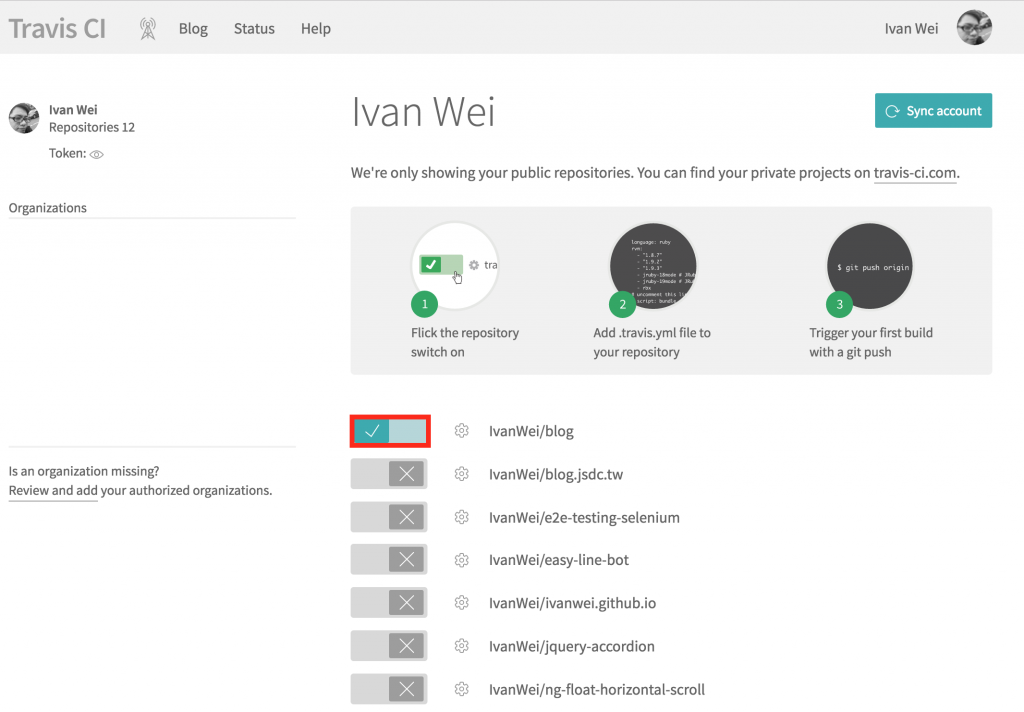The image size is (1024, 712).
Task: Click the step 1 switch illustration
Action: click(x=455, y=265)
